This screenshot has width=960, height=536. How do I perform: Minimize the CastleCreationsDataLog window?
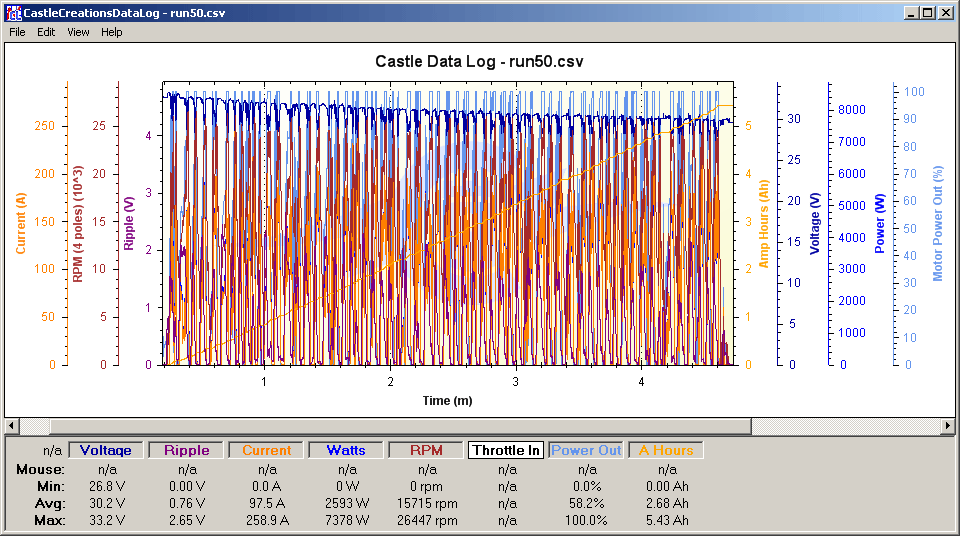[x=912, y=13]
